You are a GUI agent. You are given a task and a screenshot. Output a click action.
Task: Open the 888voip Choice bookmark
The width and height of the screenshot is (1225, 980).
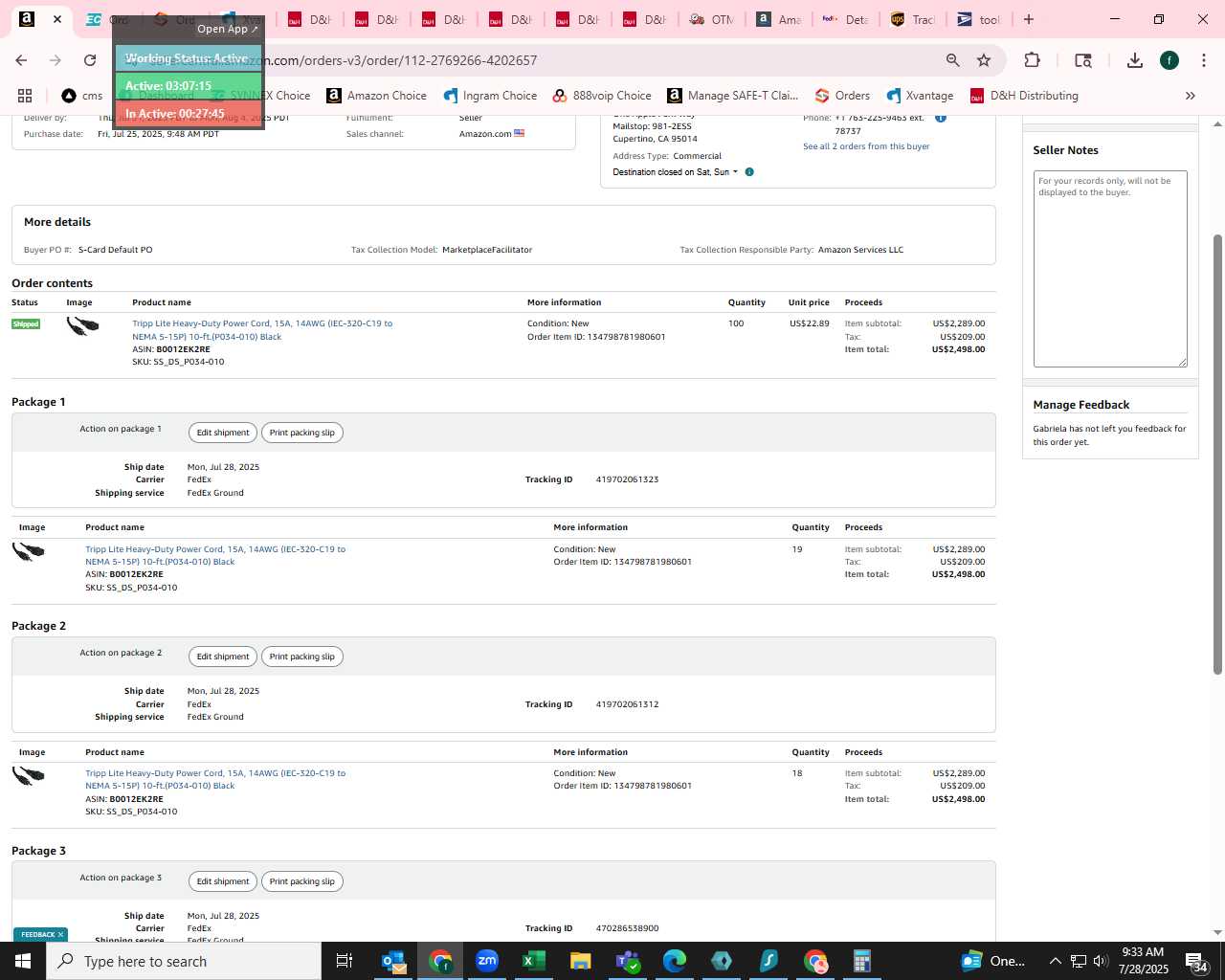click(602, 96)
